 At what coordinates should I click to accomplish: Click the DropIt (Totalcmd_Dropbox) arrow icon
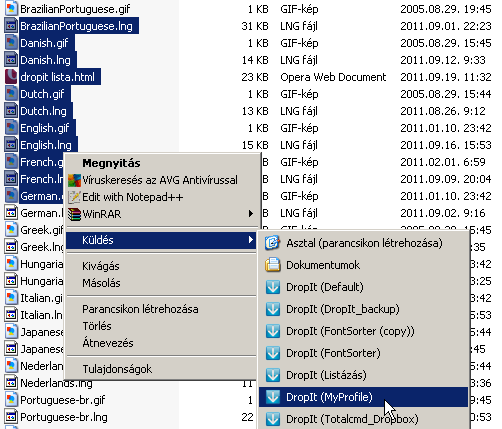click(x=273, y=419)
